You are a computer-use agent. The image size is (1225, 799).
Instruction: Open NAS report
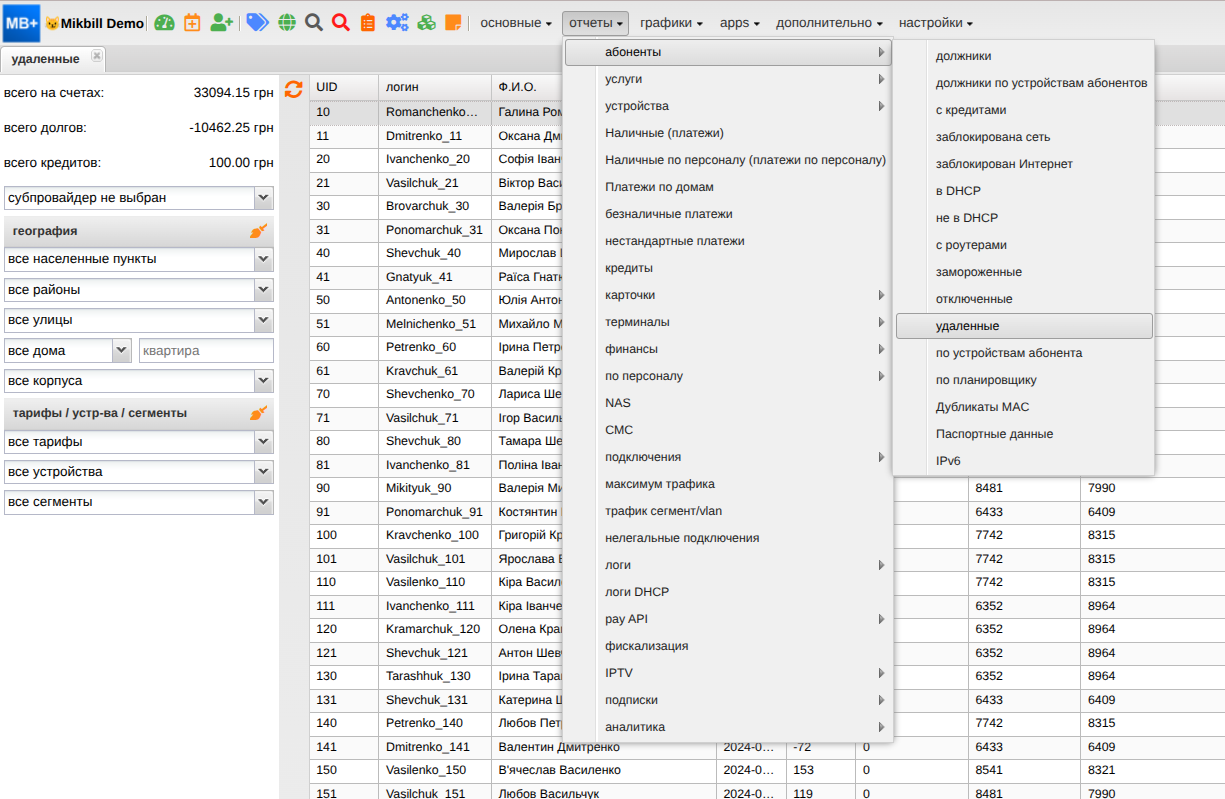728,403
